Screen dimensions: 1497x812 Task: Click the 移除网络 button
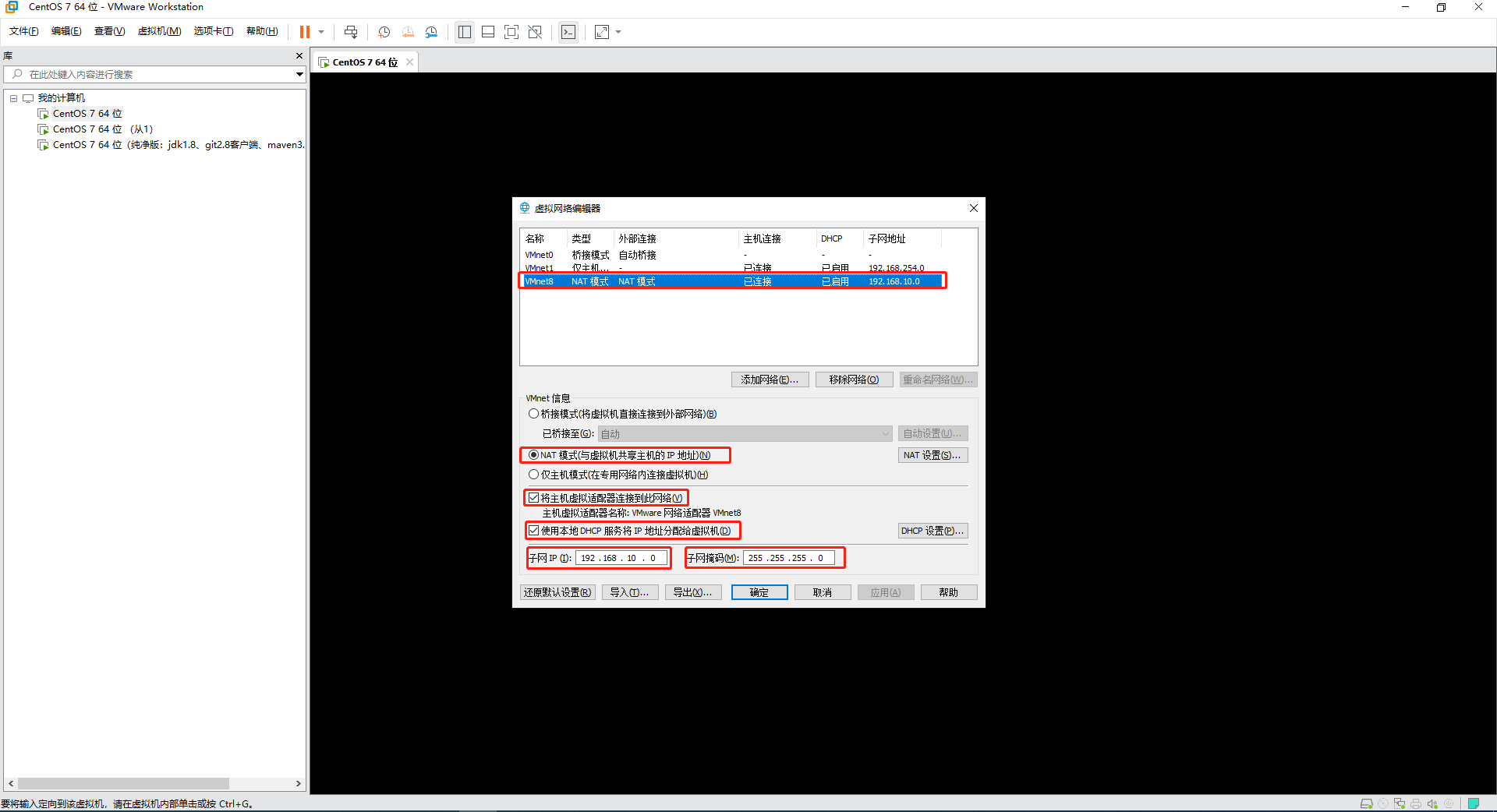pyautogui.click(x=854, y=380)
